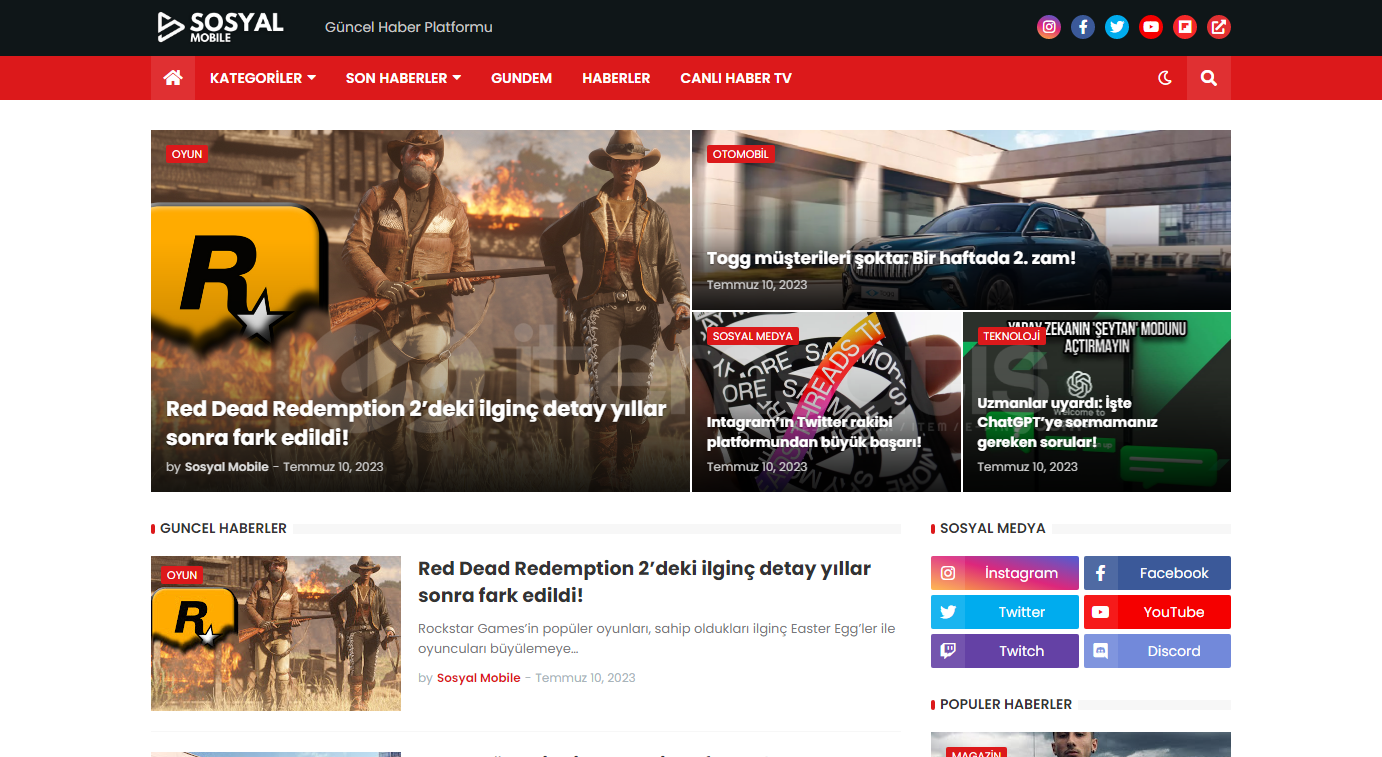Click the Discord button in the sidebar

click(x=1157, y=651)
